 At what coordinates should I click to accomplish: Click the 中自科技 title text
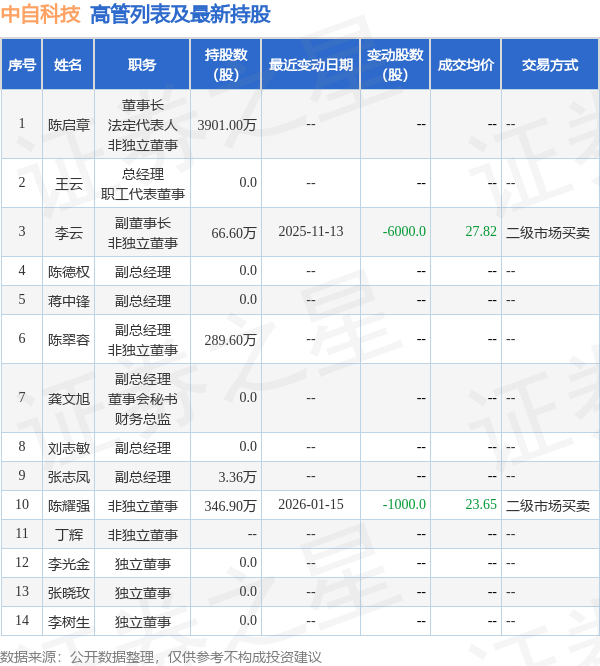pos(40,14)
